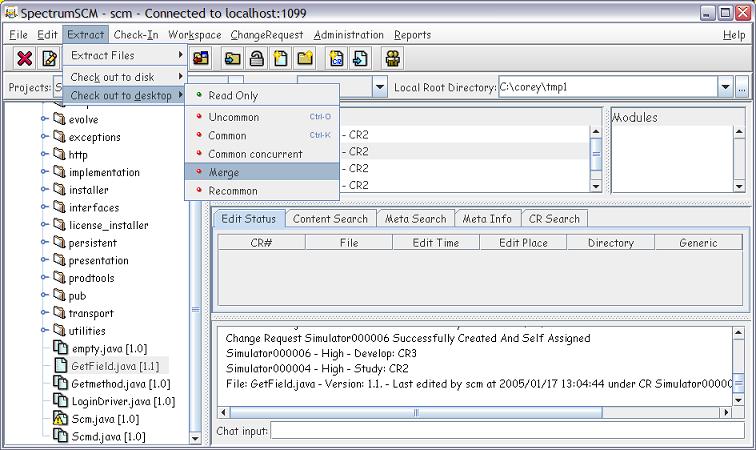Click the padlock toolbar icon

(256, 58)
